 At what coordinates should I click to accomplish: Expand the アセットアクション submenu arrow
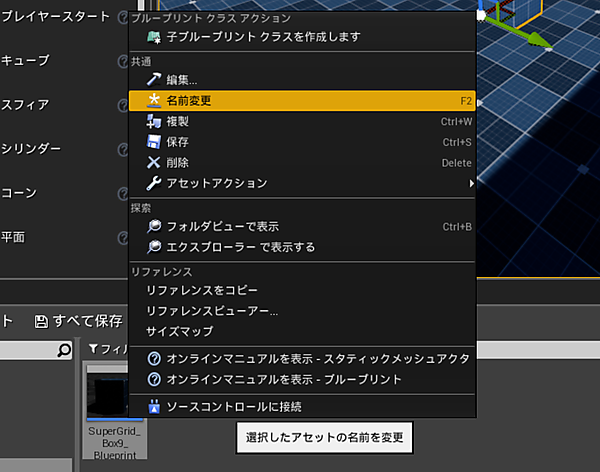pyautogui.click(x=471, y=184)
